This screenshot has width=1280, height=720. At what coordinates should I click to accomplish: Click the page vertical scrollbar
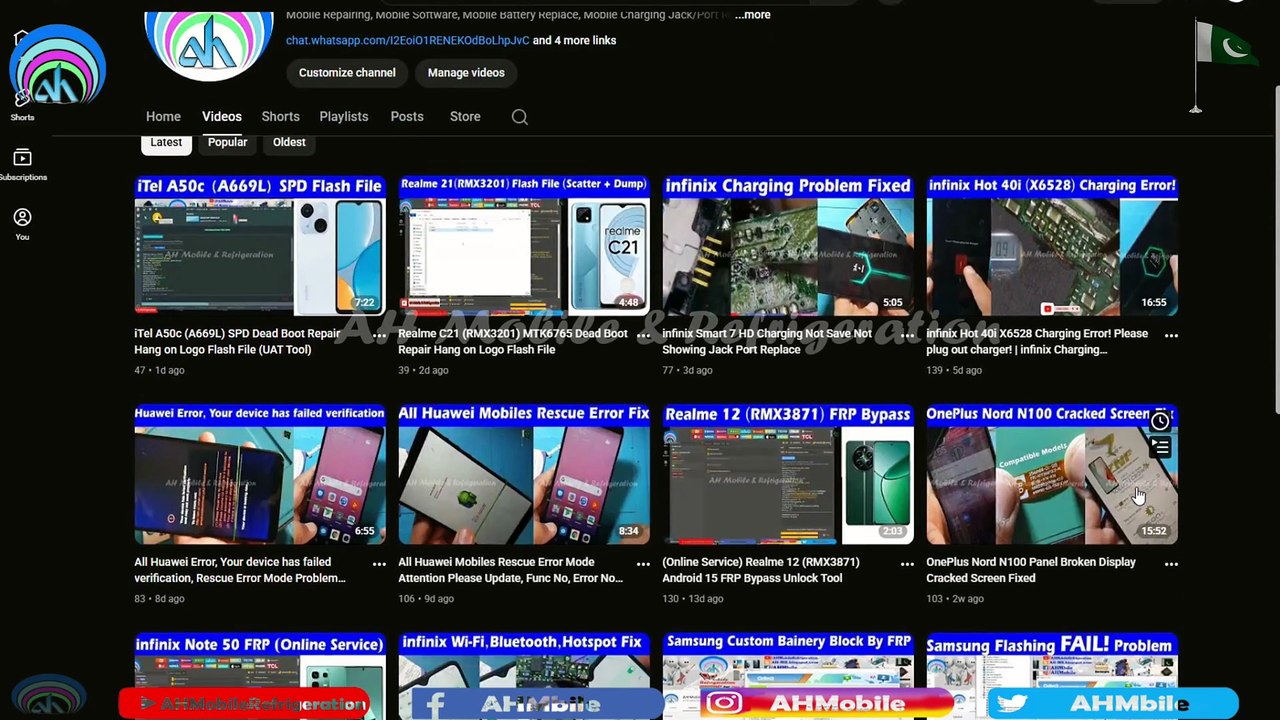tap(1275, 250)
